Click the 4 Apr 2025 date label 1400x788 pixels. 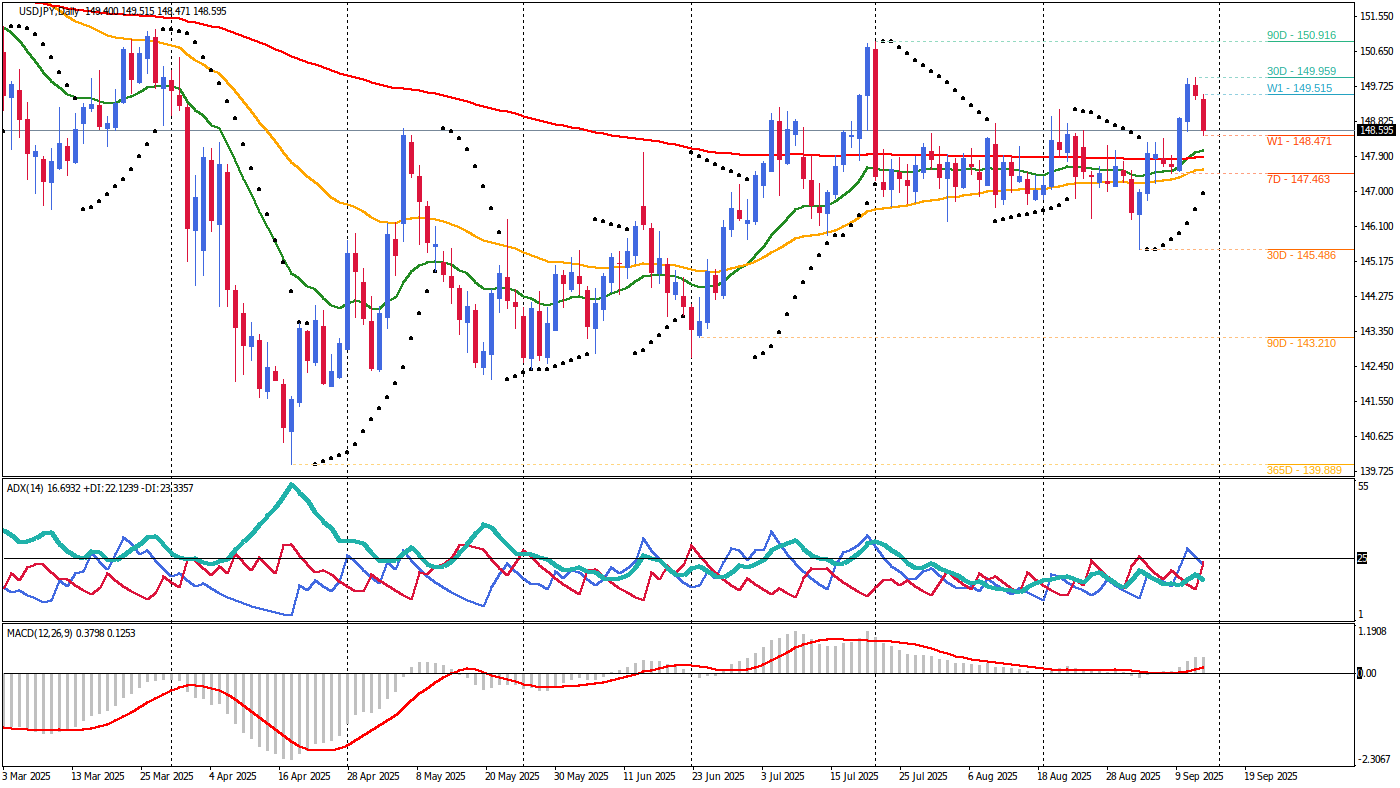[233, 776]
